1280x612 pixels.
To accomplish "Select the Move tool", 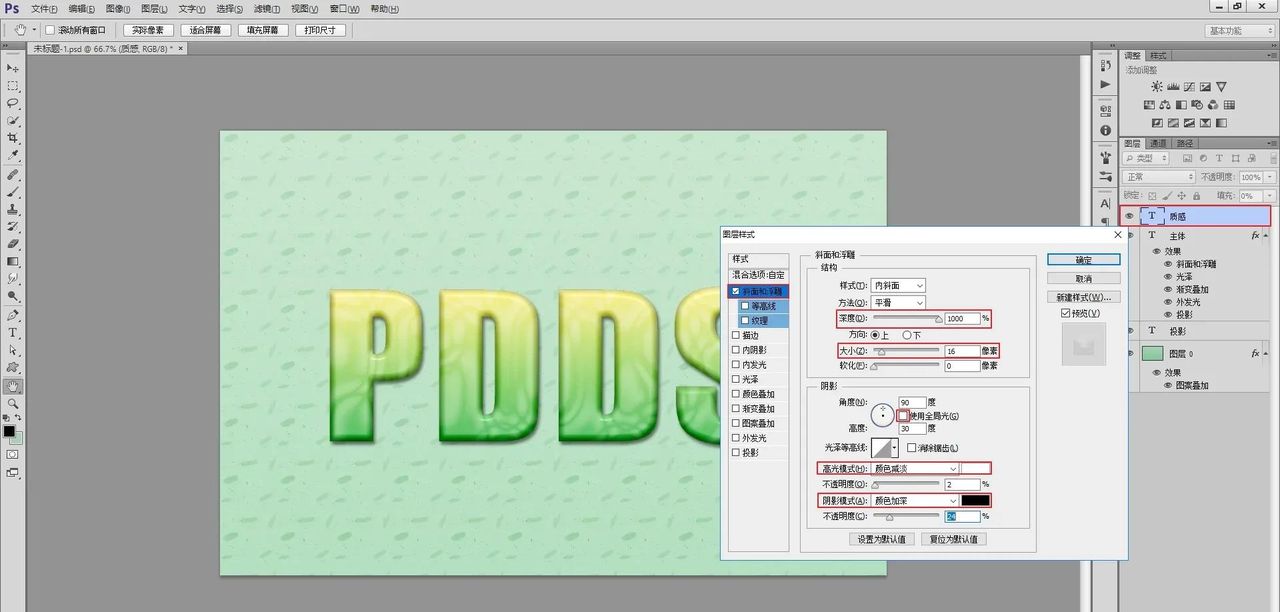I will pyautogui.click(x=13, y=67).
